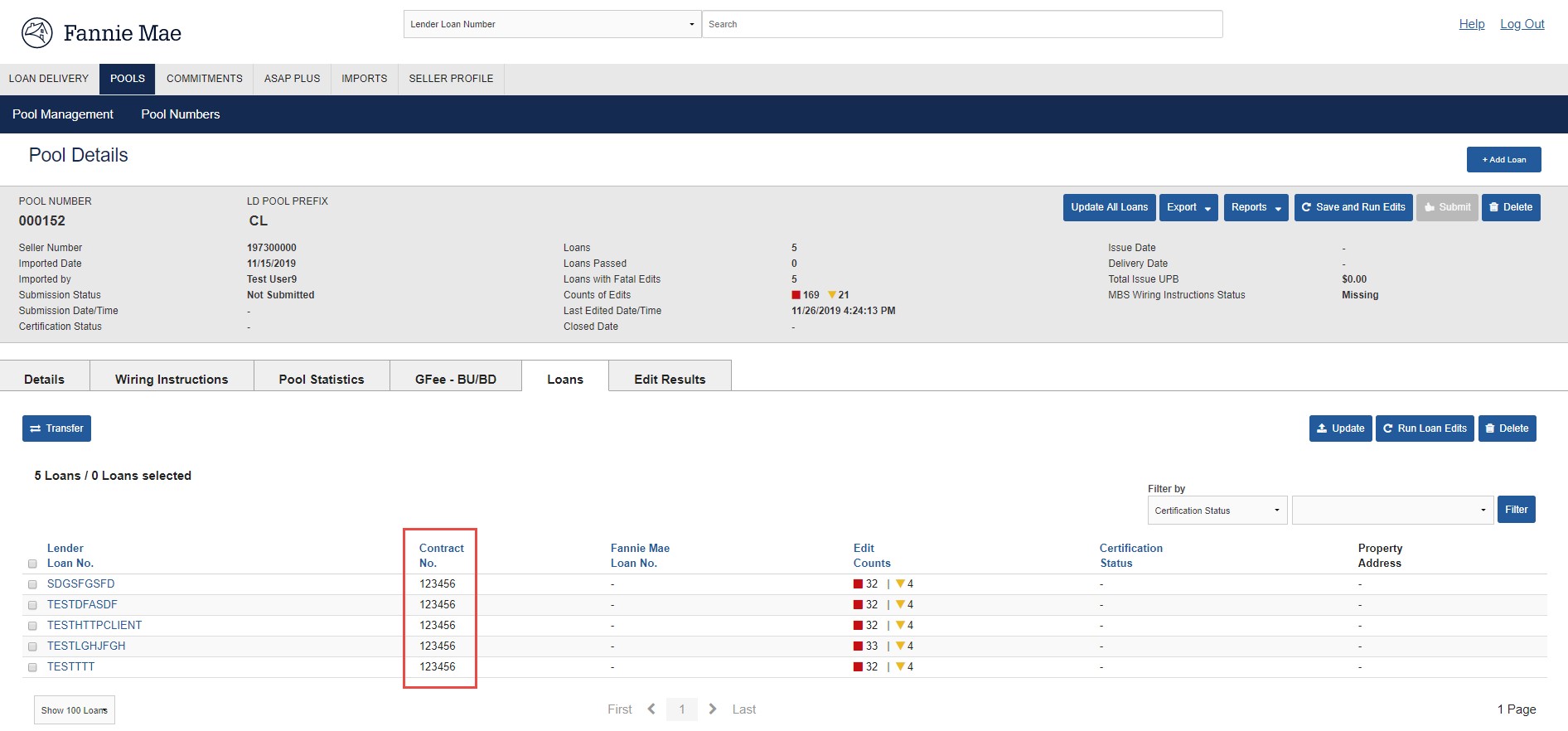Check the TESTTTT loan checkbox

click(x=32, y=667)
